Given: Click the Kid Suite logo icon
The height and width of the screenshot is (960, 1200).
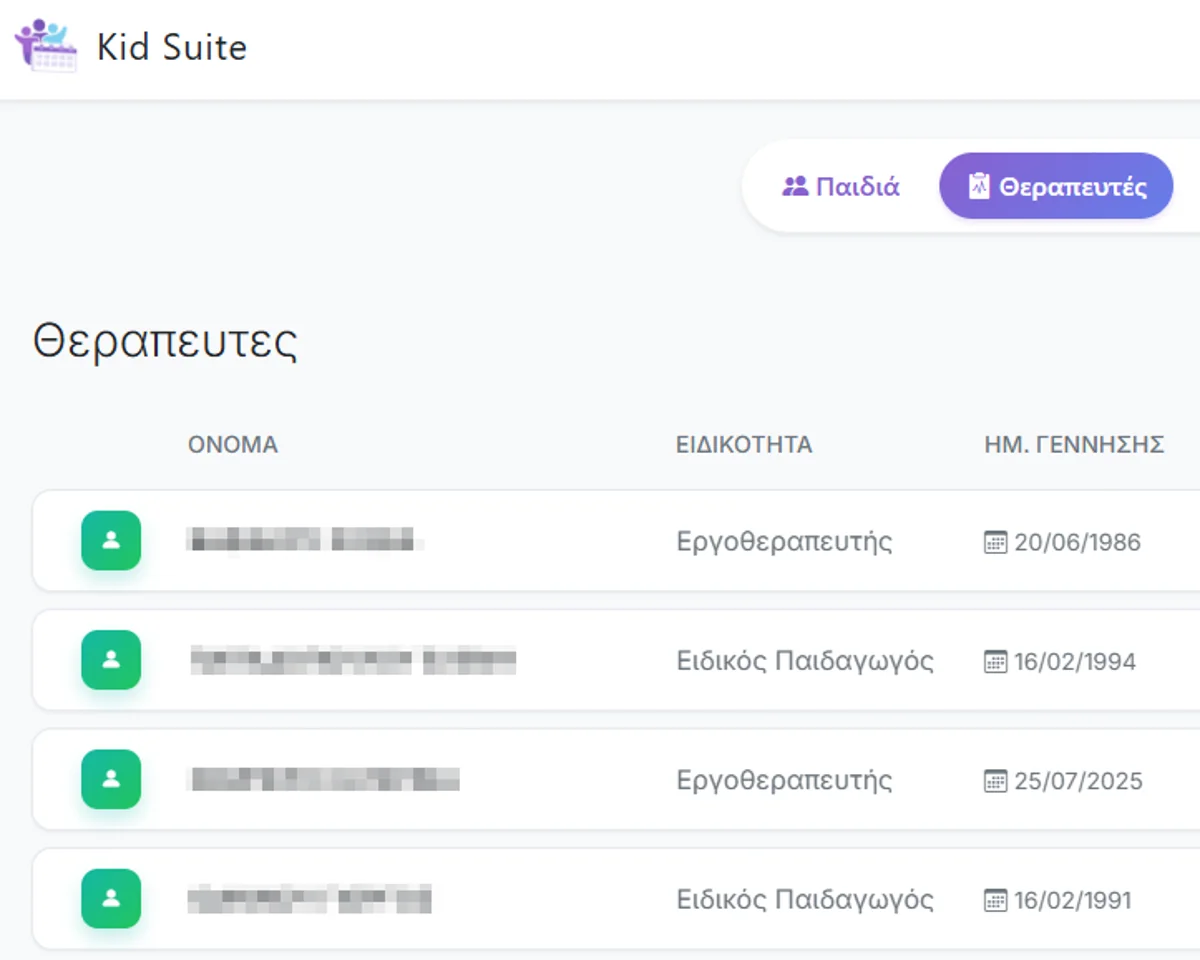Looking at the screenshot, I should [x=46, y=45].
